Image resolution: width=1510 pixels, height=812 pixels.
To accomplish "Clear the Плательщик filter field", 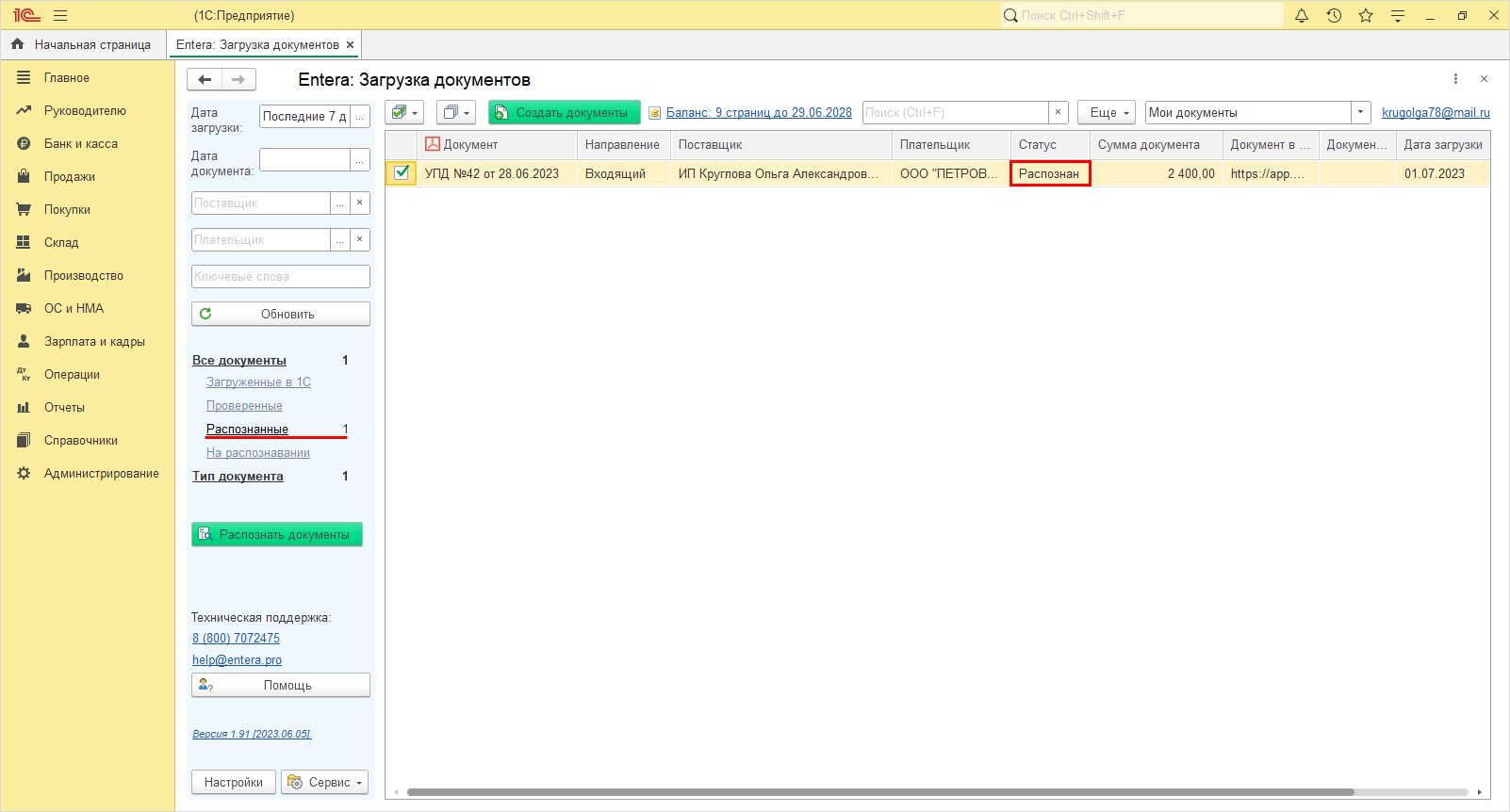I will [x=360, y=240].
